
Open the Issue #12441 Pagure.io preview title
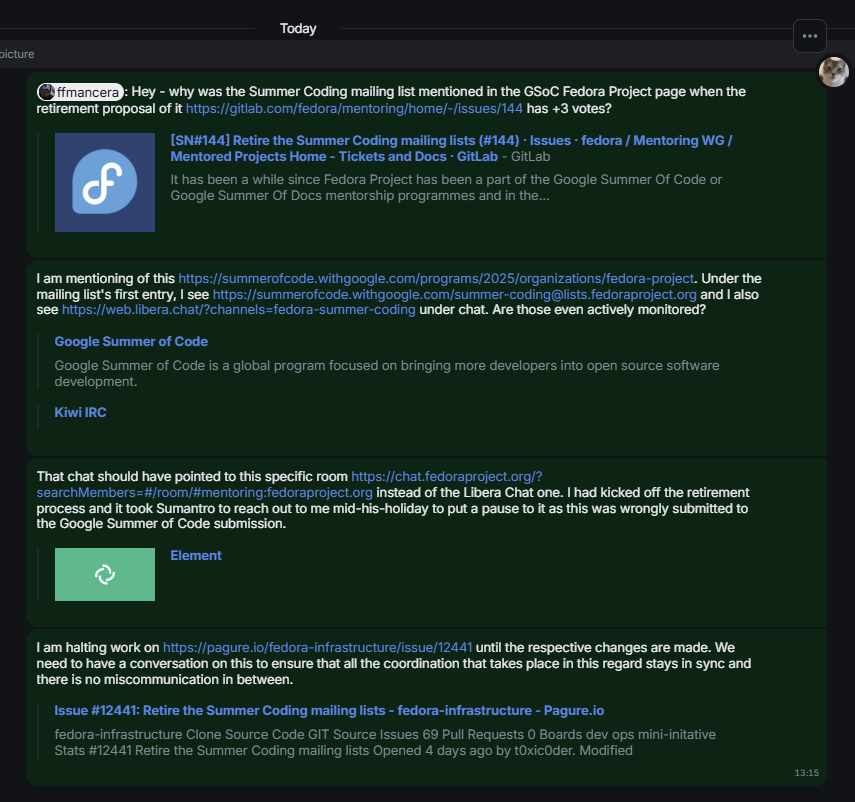click(329, 710)
